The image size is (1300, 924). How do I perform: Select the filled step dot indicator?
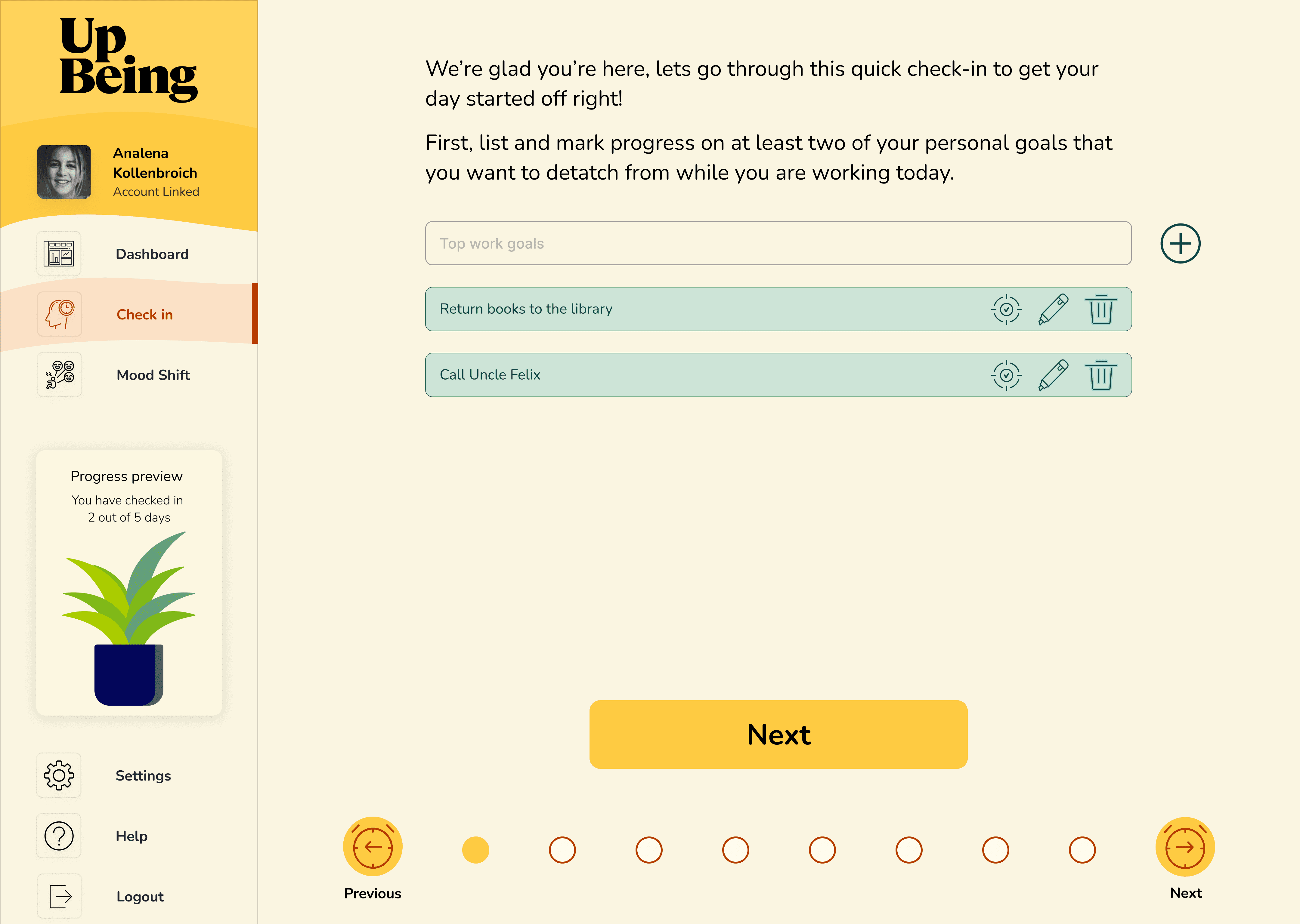(x=476, y=849)
